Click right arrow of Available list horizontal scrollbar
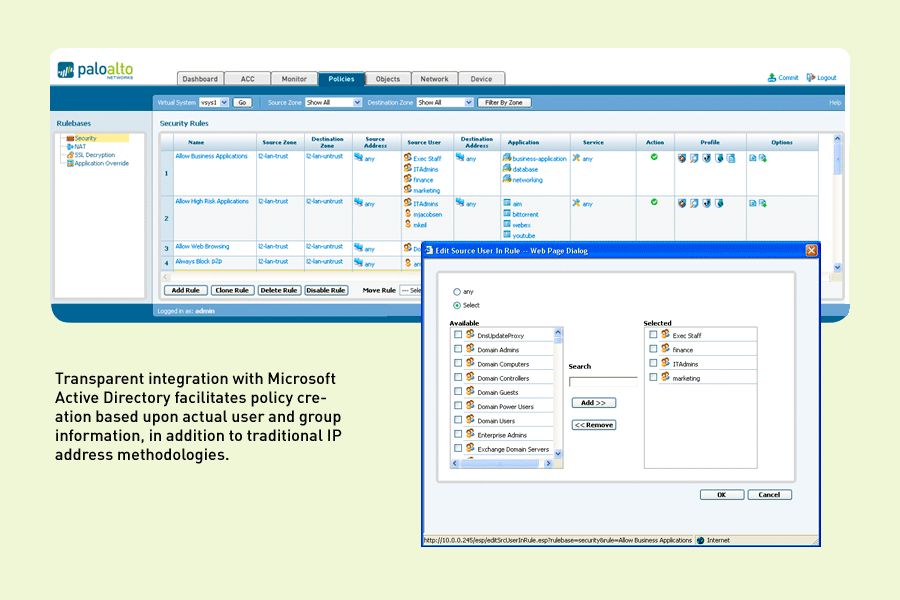900x600 pixels. [x=548, y=463]
